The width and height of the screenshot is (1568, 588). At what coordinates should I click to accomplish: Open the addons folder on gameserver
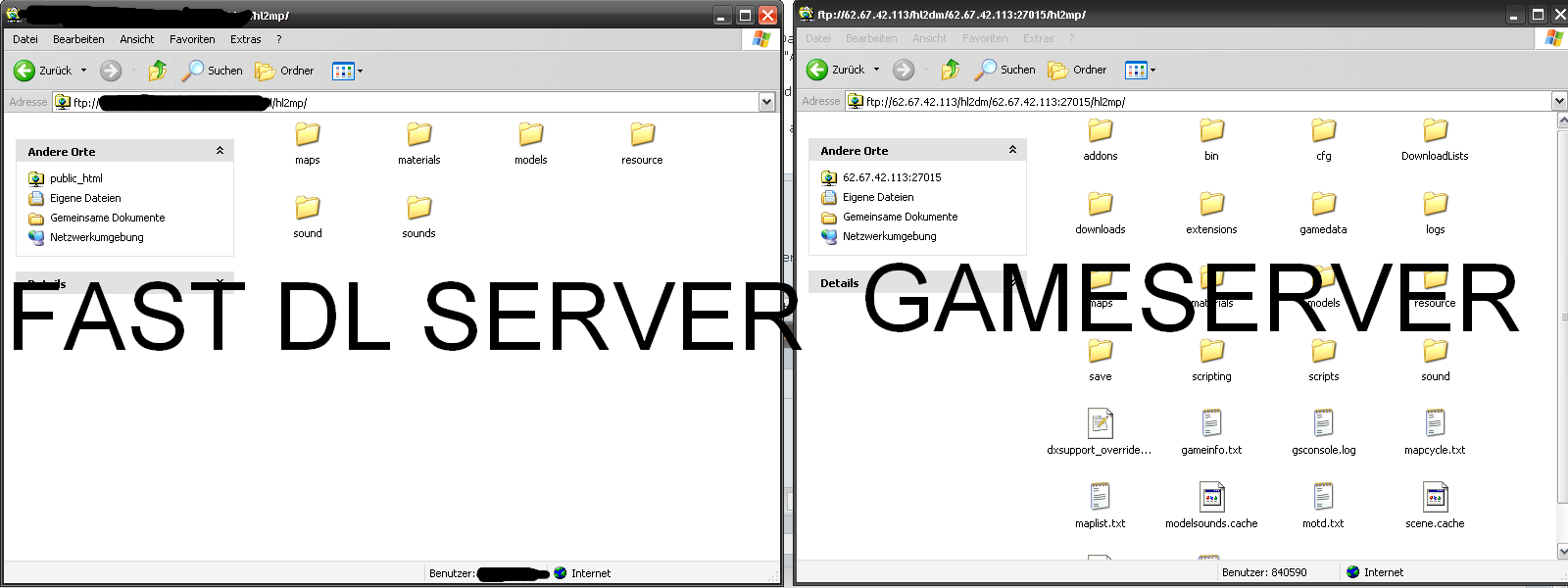(1101, 139)
